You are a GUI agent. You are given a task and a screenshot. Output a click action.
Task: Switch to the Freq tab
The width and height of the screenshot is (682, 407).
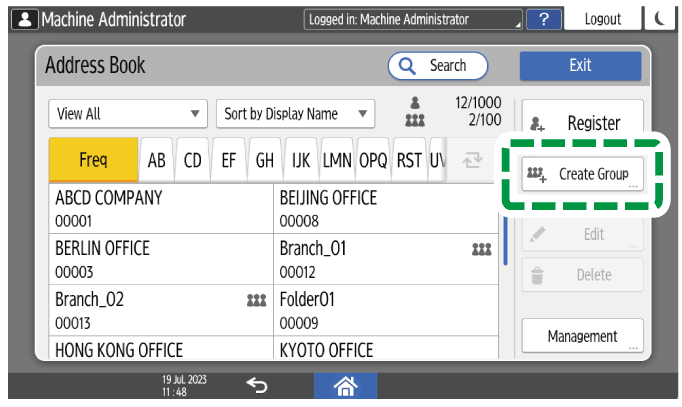click(93, 160)
